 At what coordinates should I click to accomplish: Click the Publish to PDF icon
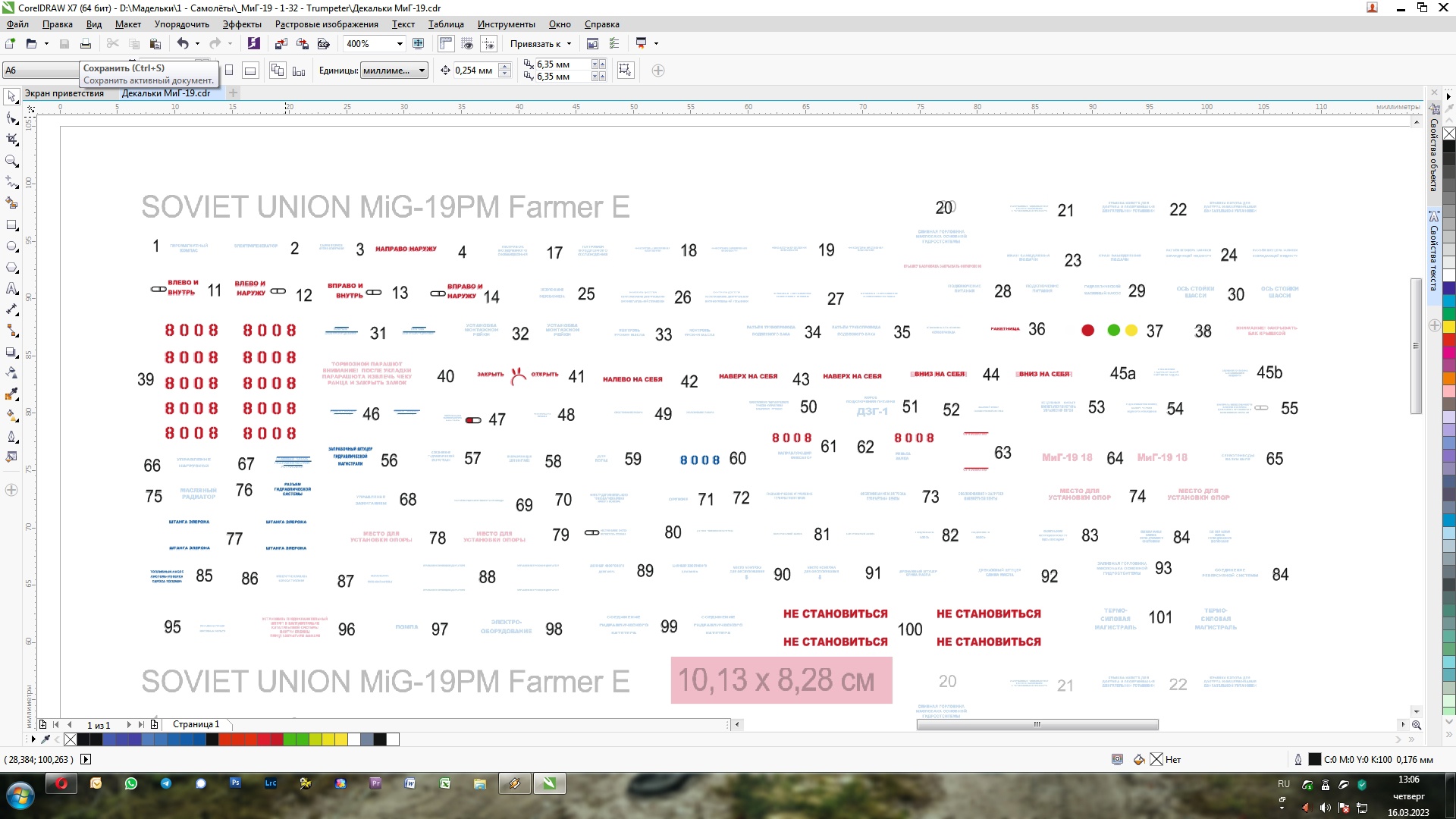point(324,44)
